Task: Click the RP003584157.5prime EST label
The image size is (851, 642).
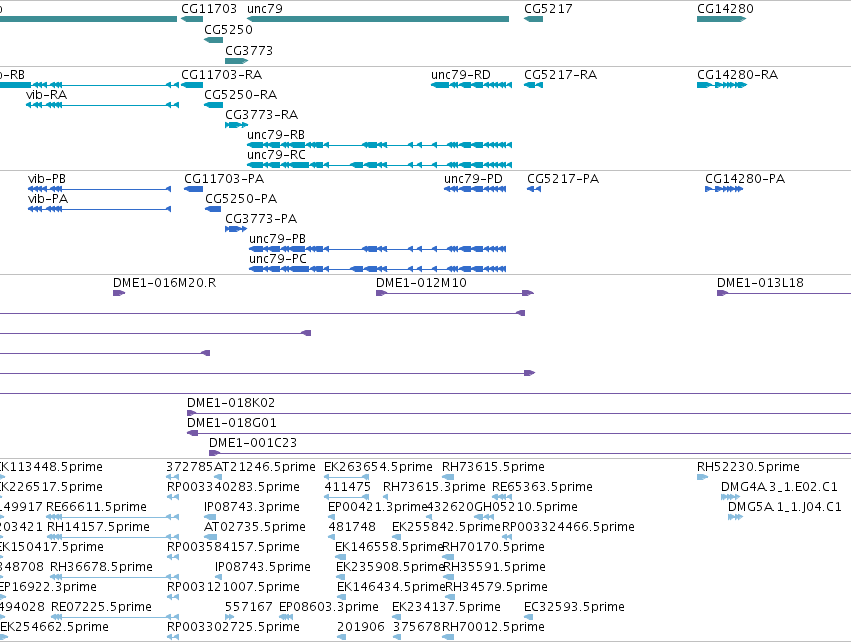Action: click(233, 547)
